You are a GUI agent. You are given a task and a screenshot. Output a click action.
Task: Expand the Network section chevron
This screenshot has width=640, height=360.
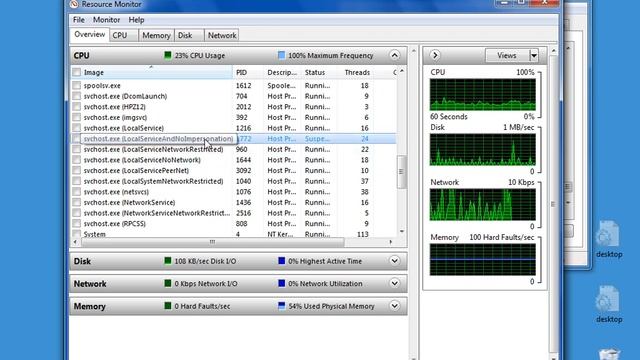point(394,283)
